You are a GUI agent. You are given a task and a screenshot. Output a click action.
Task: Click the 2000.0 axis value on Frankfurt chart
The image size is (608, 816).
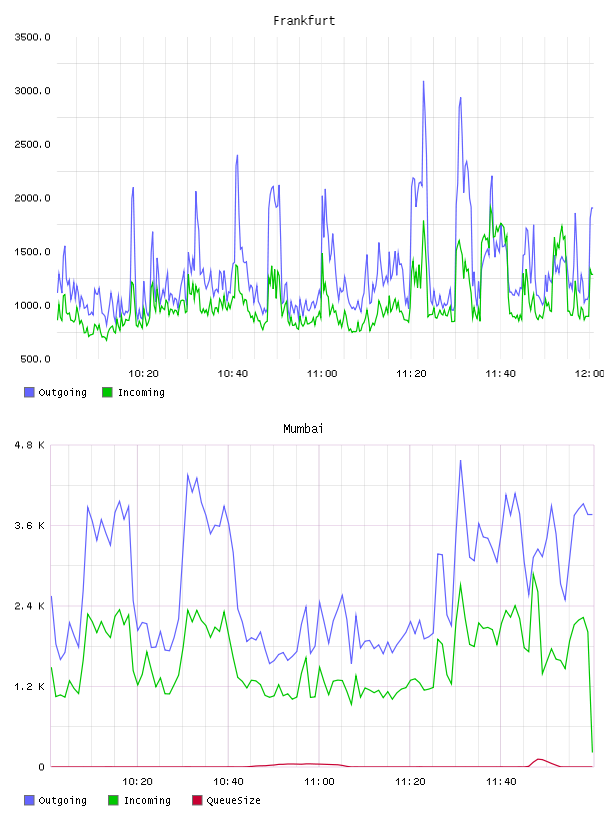point(32,198)
